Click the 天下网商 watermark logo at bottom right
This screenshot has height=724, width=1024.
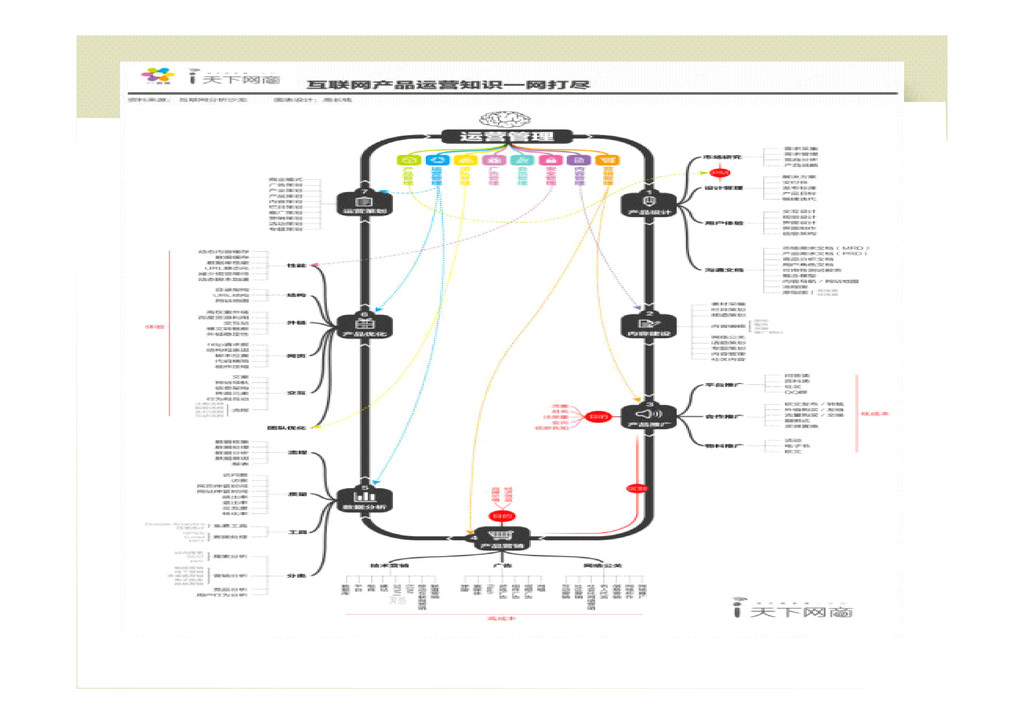coord(793,608)
